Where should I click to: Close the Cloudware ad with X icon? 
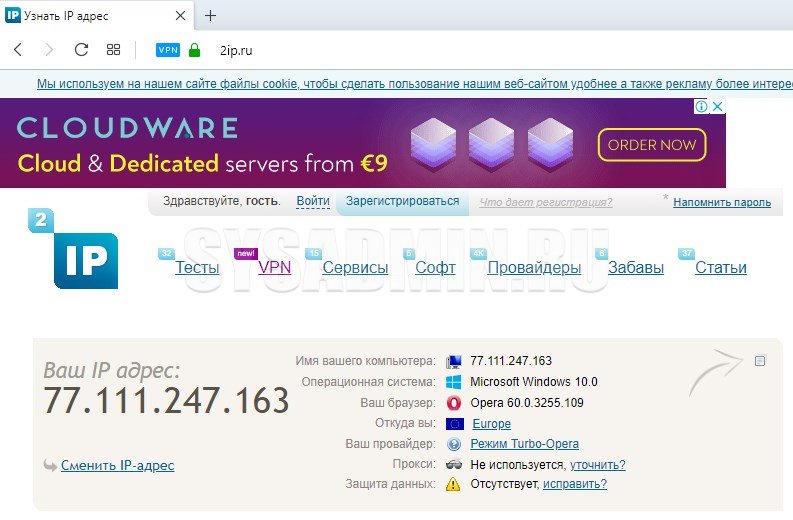click(717, 107)
